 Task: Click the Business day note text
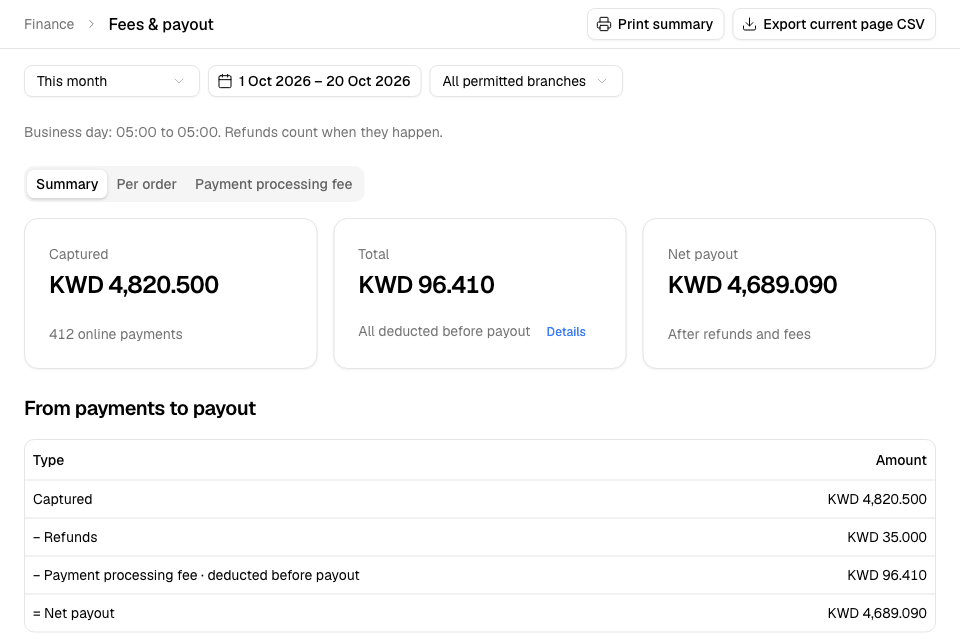[x=233, y=132]
